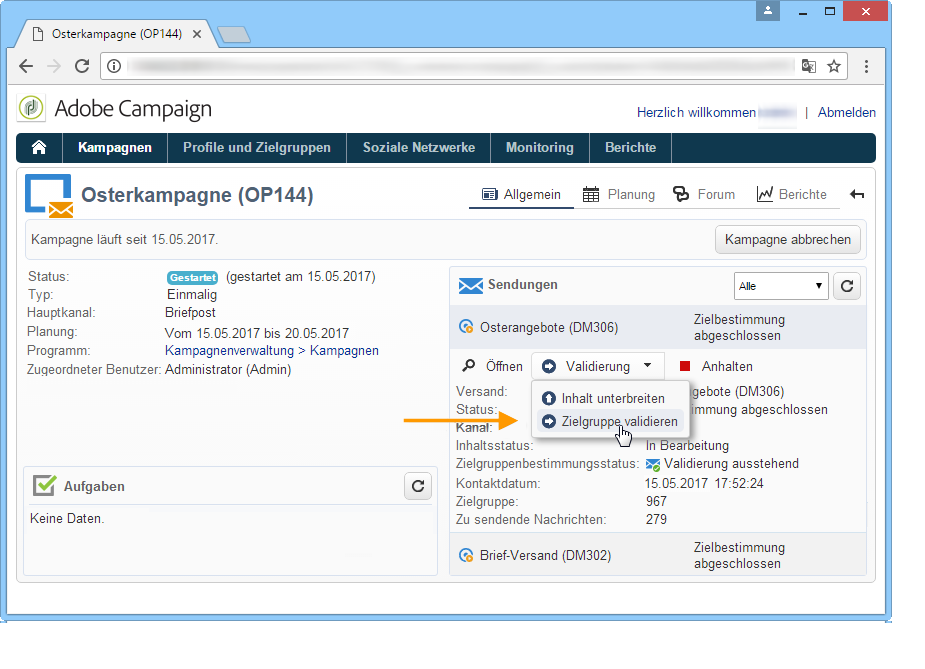Open the Alle filter dropdown in Sendungen

[781, 286]
